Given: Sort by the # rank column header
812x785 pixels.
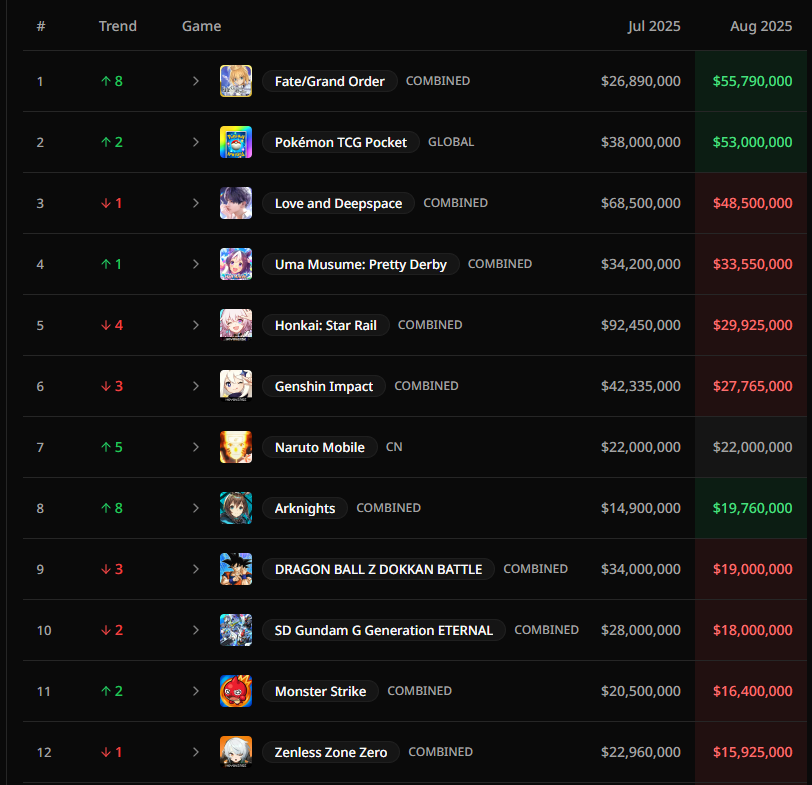Looking at the screenshot, I should (41, 26).
